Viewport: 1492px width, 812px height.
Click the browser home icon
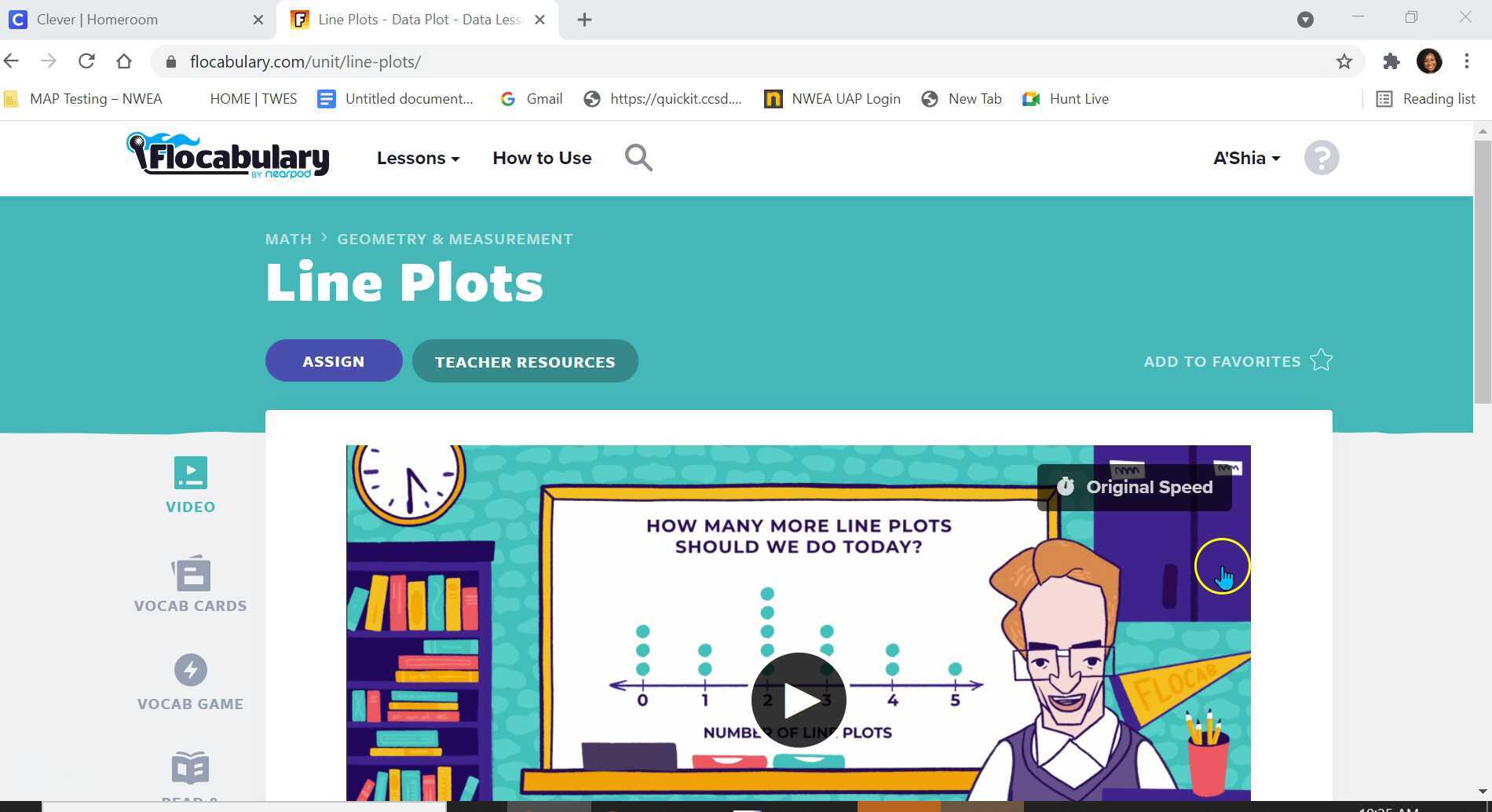pyautogui.click(x=125, y=60)
